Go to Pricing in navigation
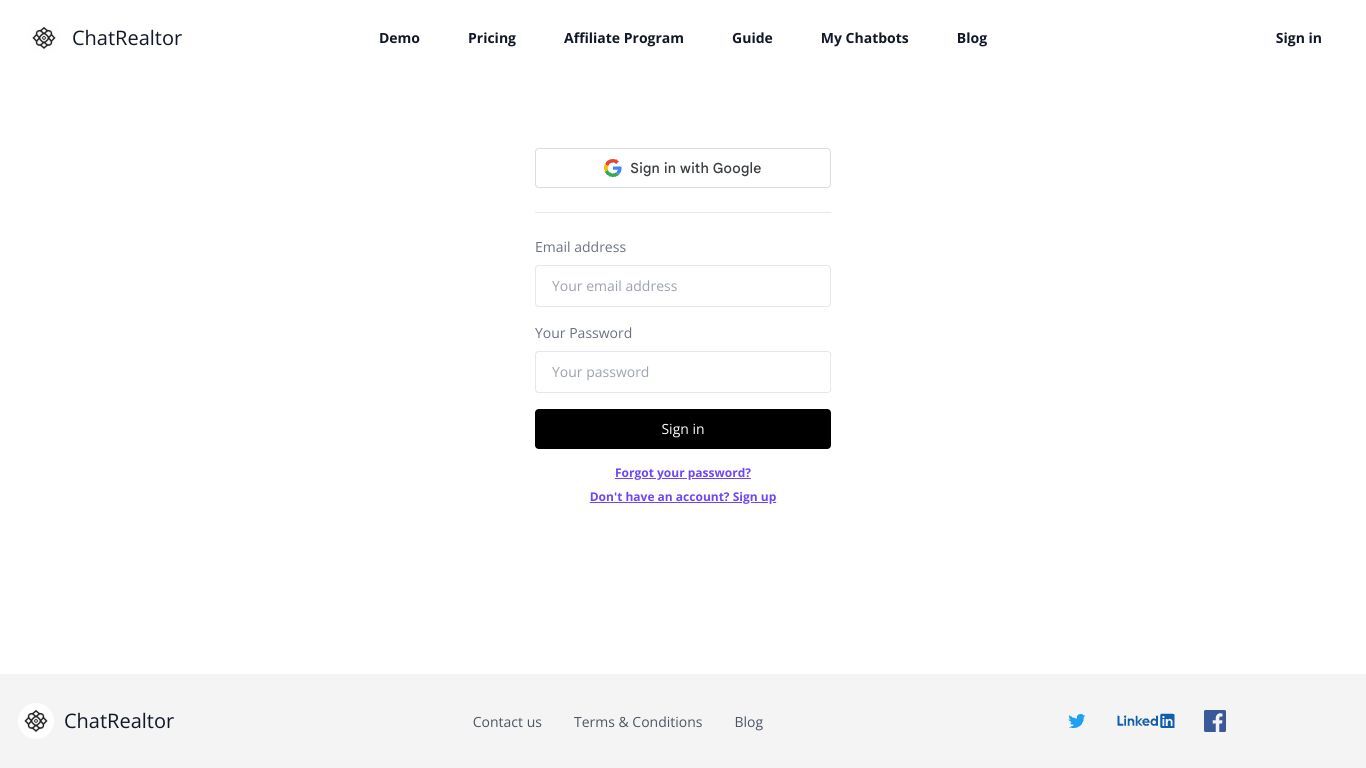This screenshot has width=1366, height=768. point(492,38)
